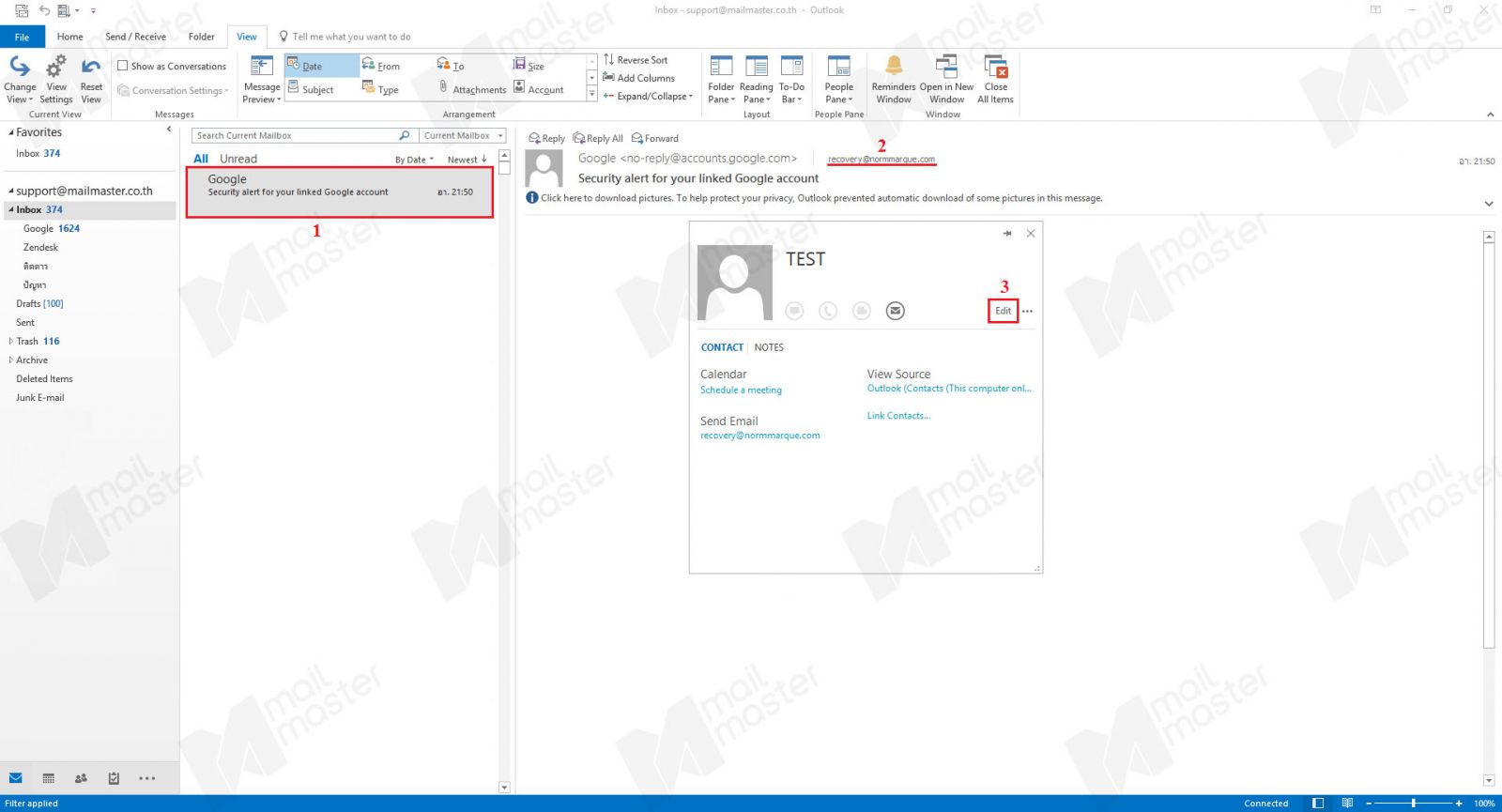Screen dimensions: 1502x812
Task: Click Search Current Mailbox field
Action: [296, 135]
